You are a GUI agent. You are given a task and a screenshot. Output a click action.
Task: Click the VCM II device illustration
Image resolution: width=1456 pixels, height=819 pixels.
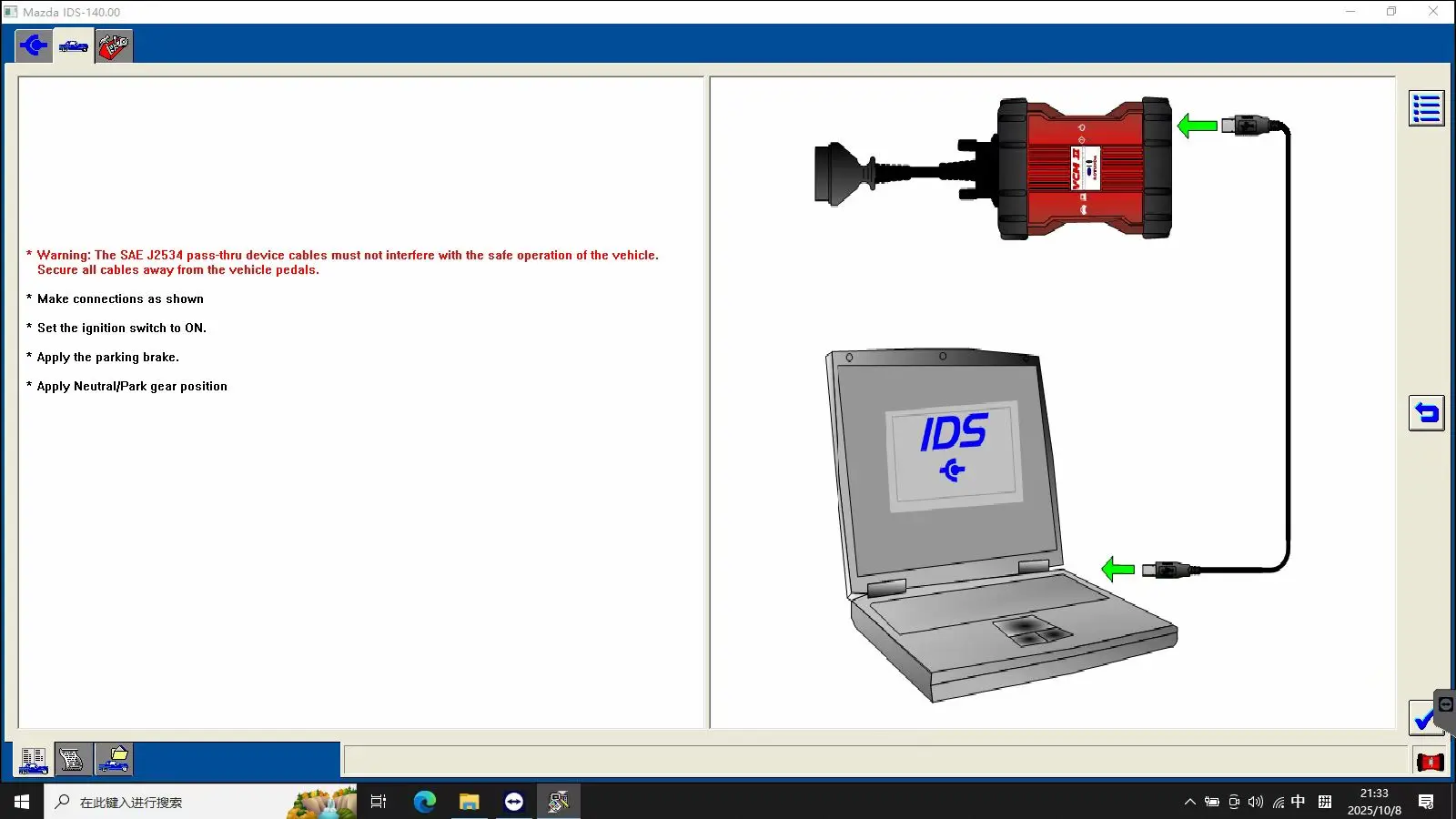(x=1084, y=168)
